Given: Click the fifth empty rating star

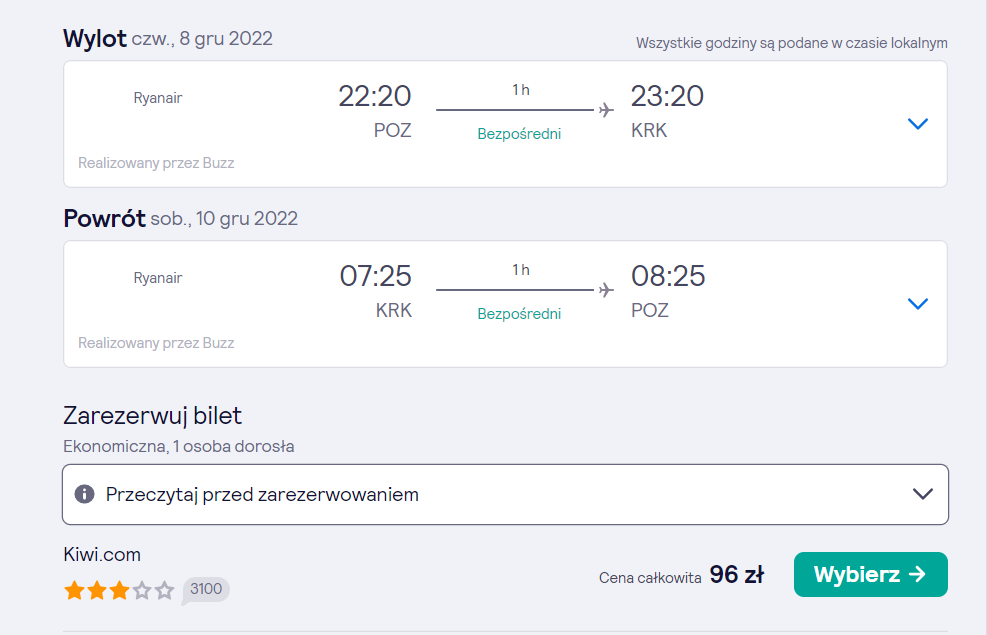Looking at the screenshot, I should tap(165, 590).
